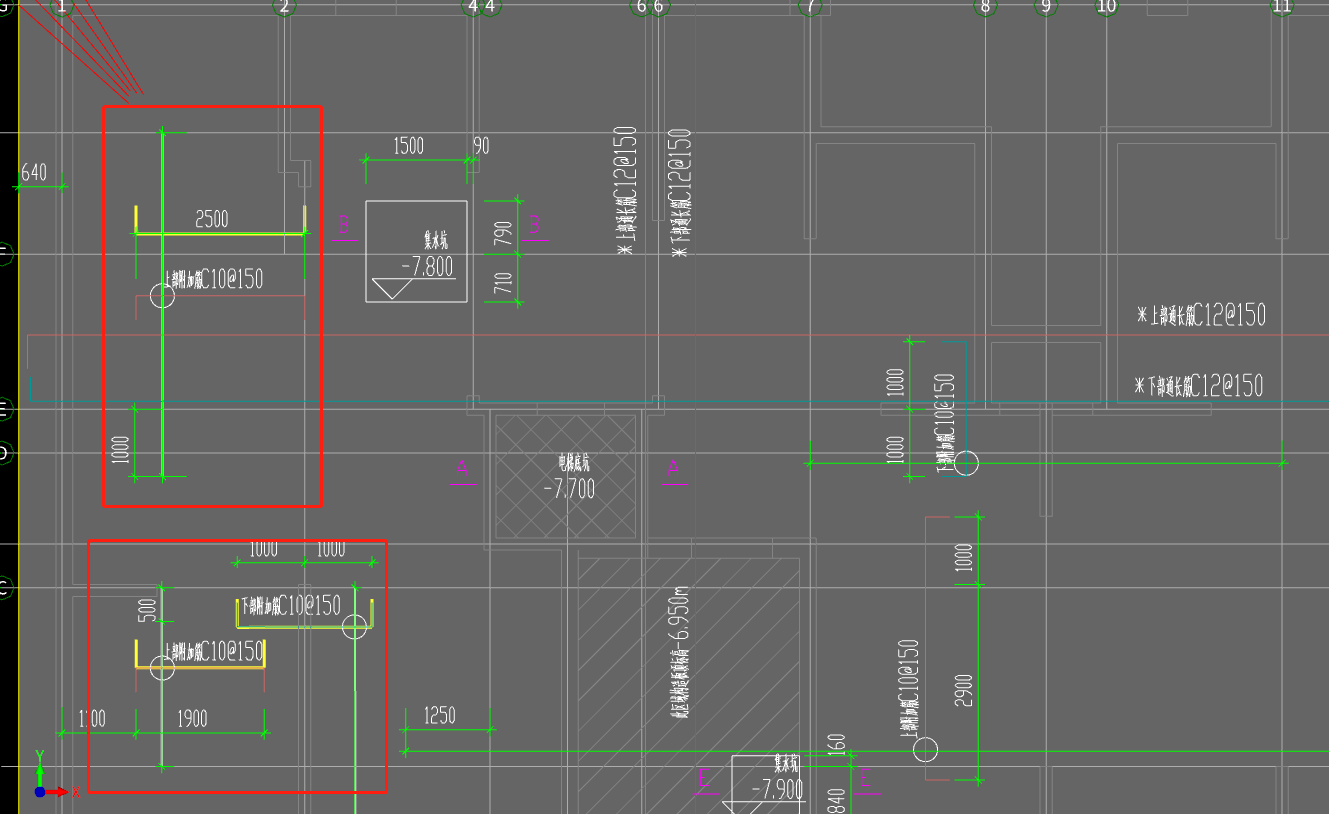The height and width of the screenshot is (814, 1329).
Task: Click 上部附加筋C10@150 label beside 2500 bar
Action: click(214, 280)
